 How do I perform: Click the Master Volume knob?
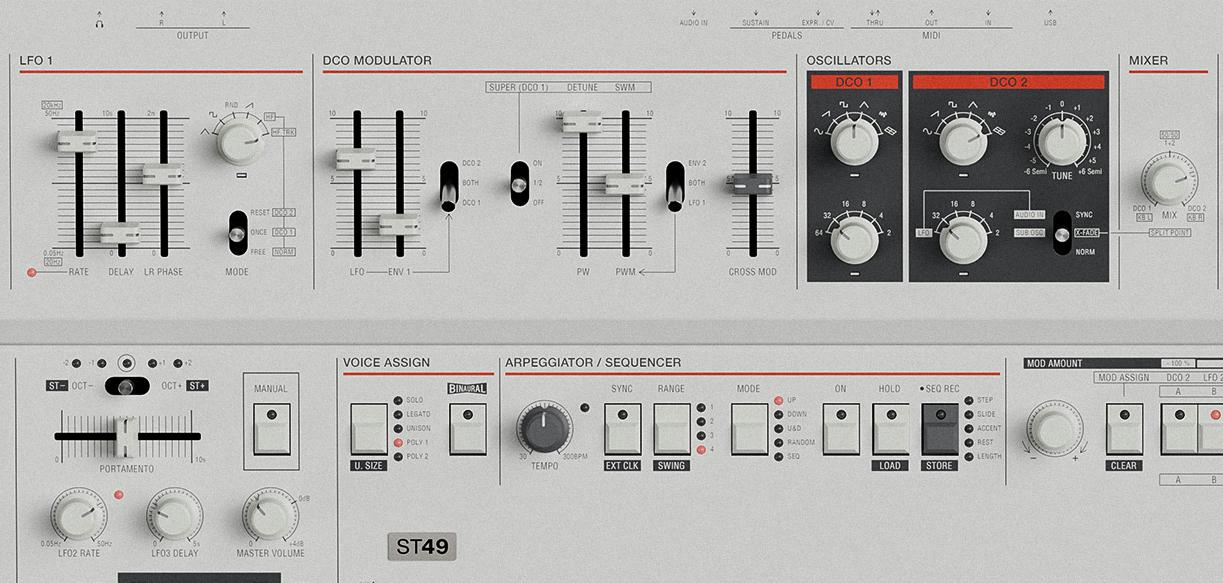(268, 516)
